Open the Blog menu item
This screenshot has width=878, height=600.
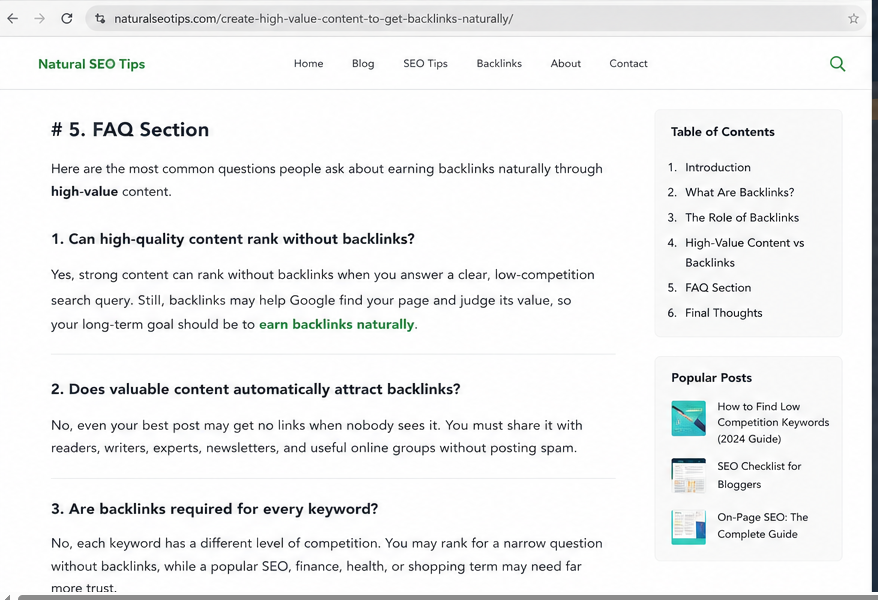click(363, 63)
